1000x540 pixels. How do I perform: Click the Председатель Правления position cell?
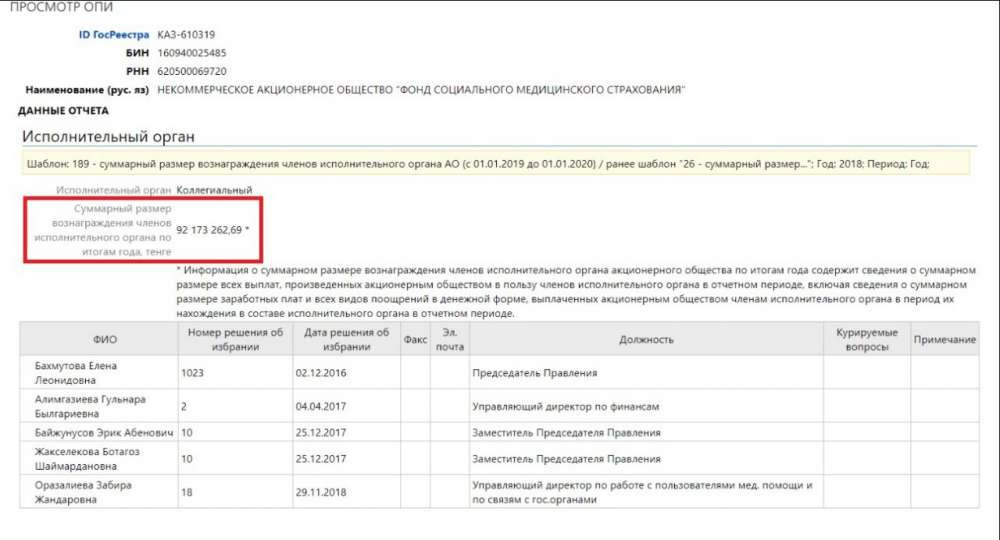(x=534, y=373)
